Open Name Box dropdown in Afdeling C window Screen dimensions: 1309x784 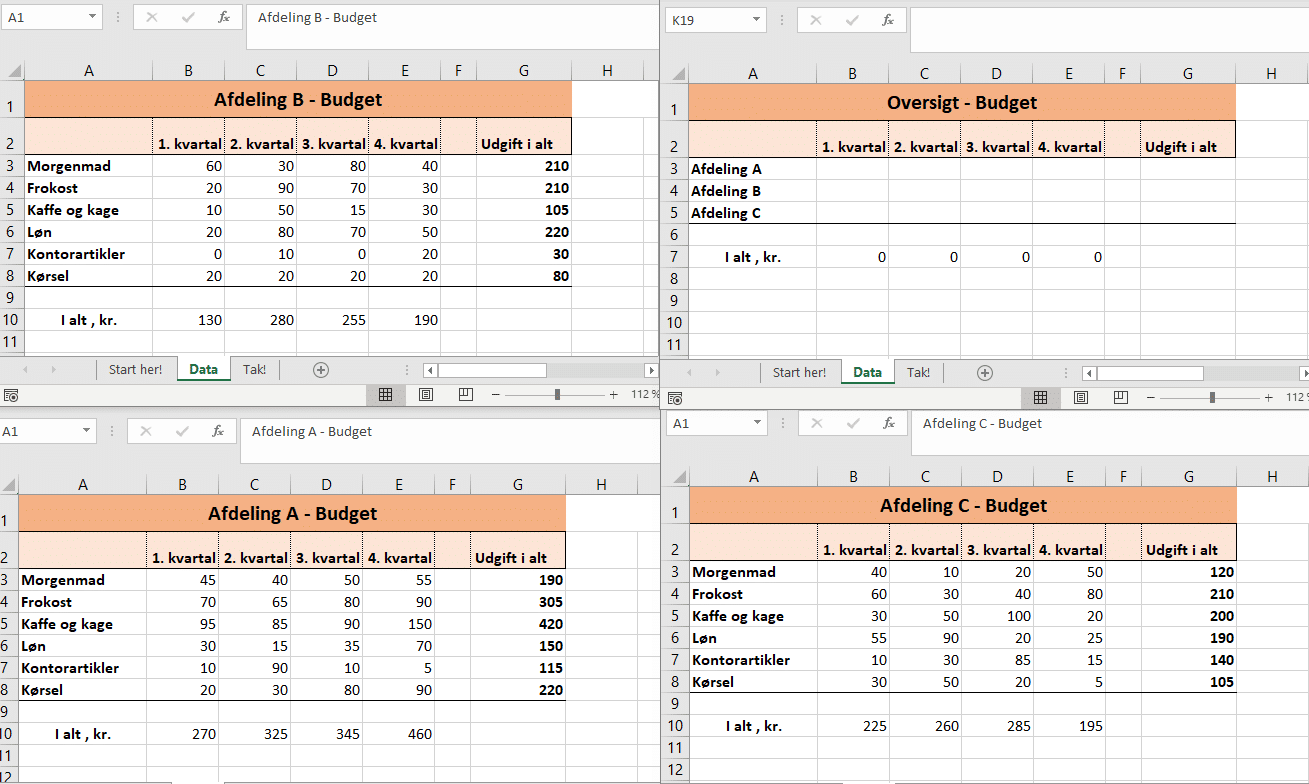coord(757,423)
